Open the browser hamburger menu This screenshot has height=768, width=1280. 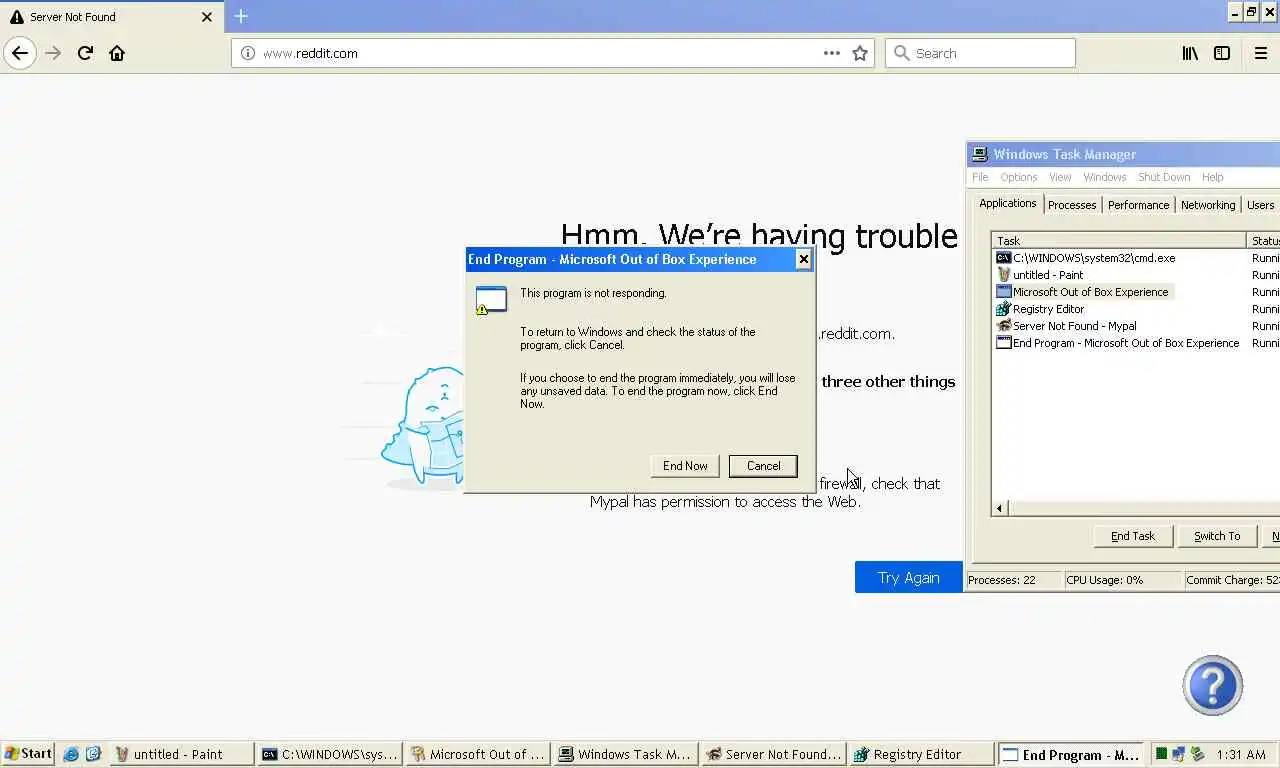coord(1261,53)
